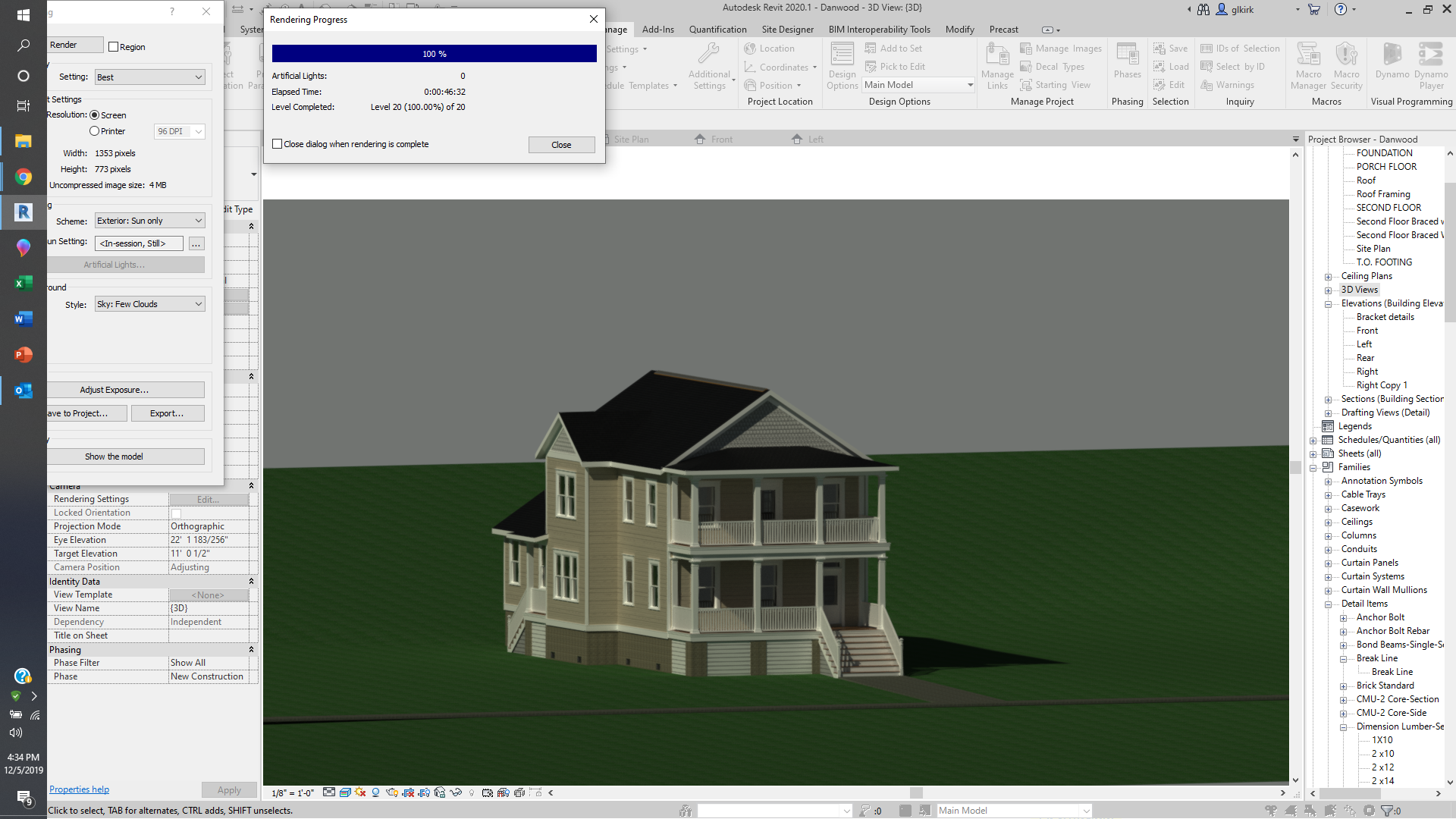The width and height of the screenshot is (1456, 819).
Task: Click the Adjust Exposure button
Action: click(x=115, y=390)
